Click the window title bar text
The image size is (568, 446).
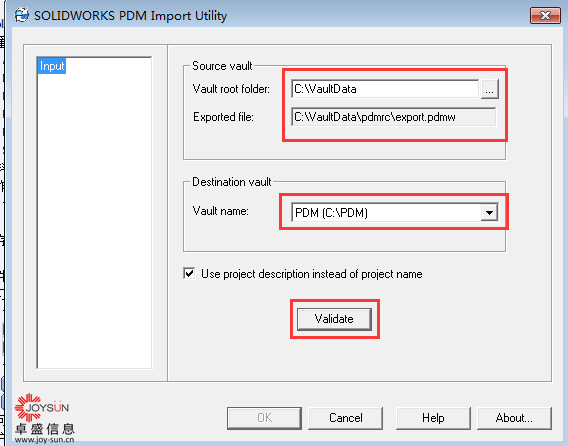point(130,16)
